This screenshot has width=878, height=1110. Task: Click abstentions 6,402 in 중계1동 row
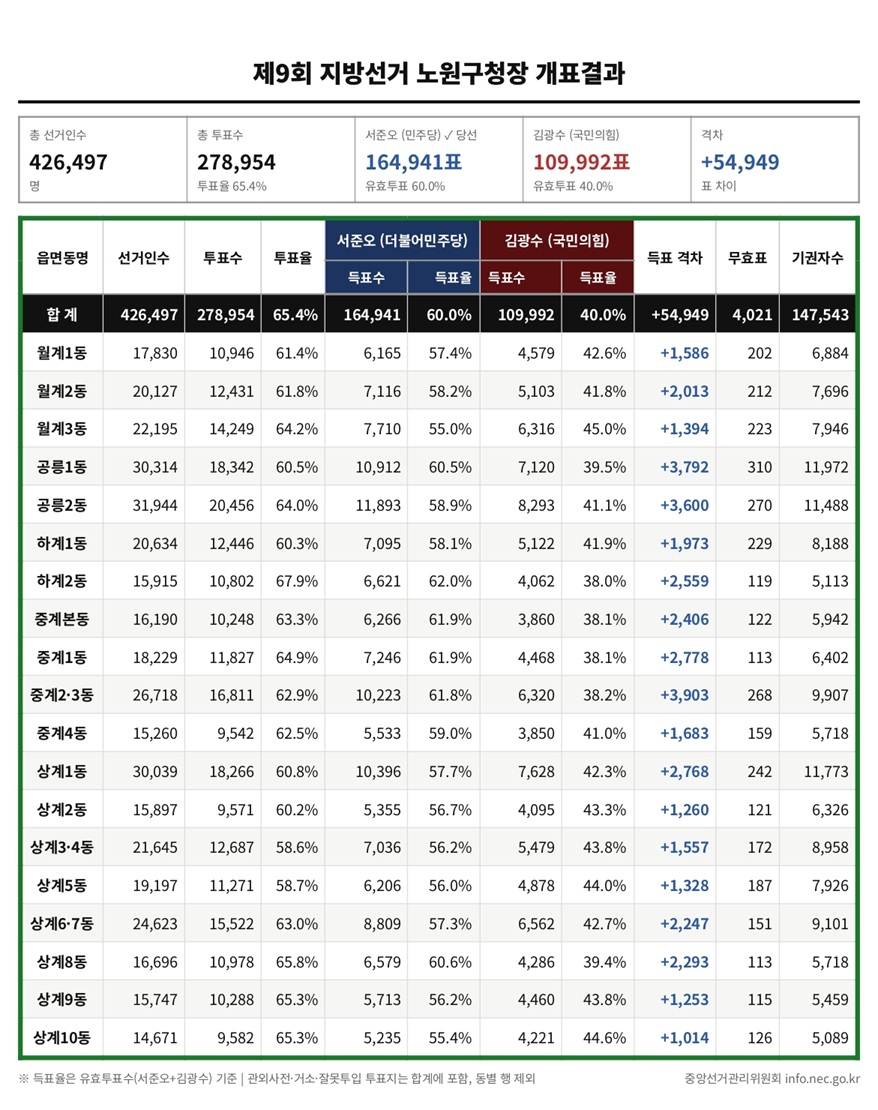coord(830,658)
